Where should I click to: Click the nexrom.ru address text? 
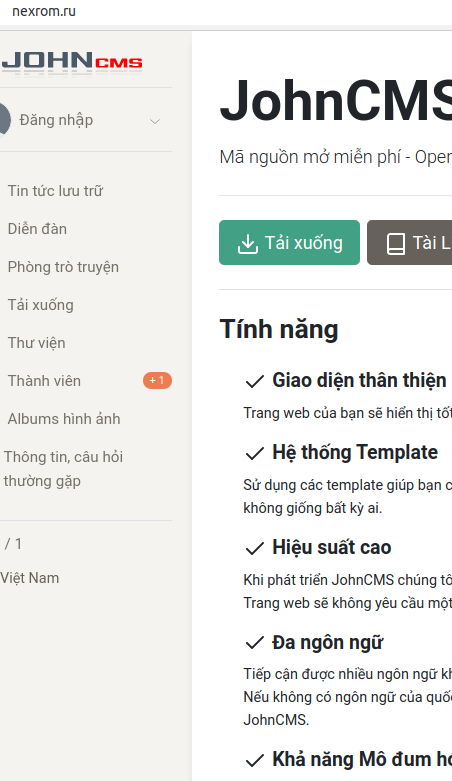coord(44,11)
